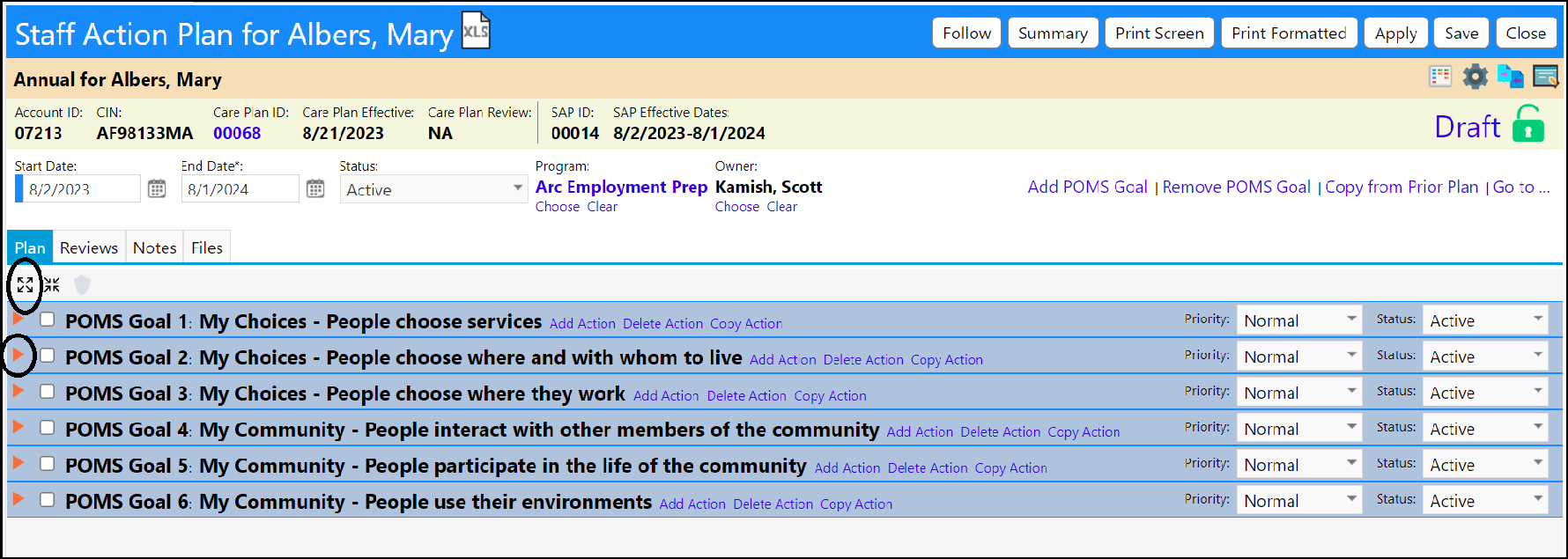This screenshot has width=1568, height=559.
Task: Collapse all goals icon
Action: pyautogui.click(x=52, y=284)
